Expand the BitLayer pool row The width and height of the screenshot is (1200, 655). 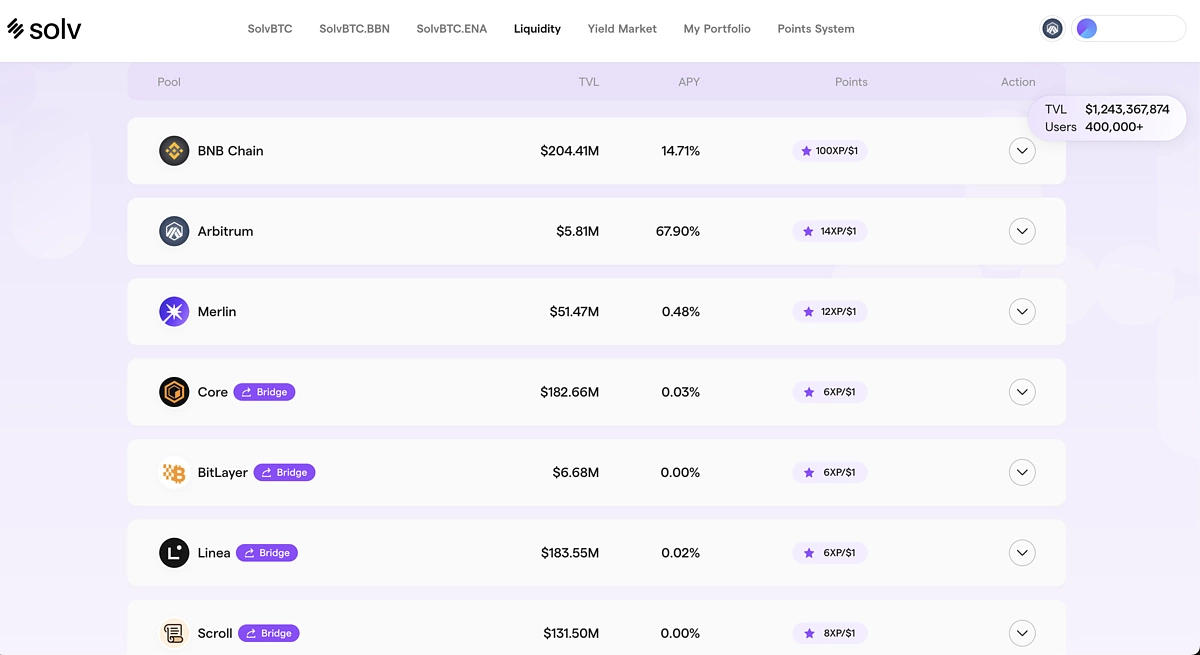[1022, 472]
